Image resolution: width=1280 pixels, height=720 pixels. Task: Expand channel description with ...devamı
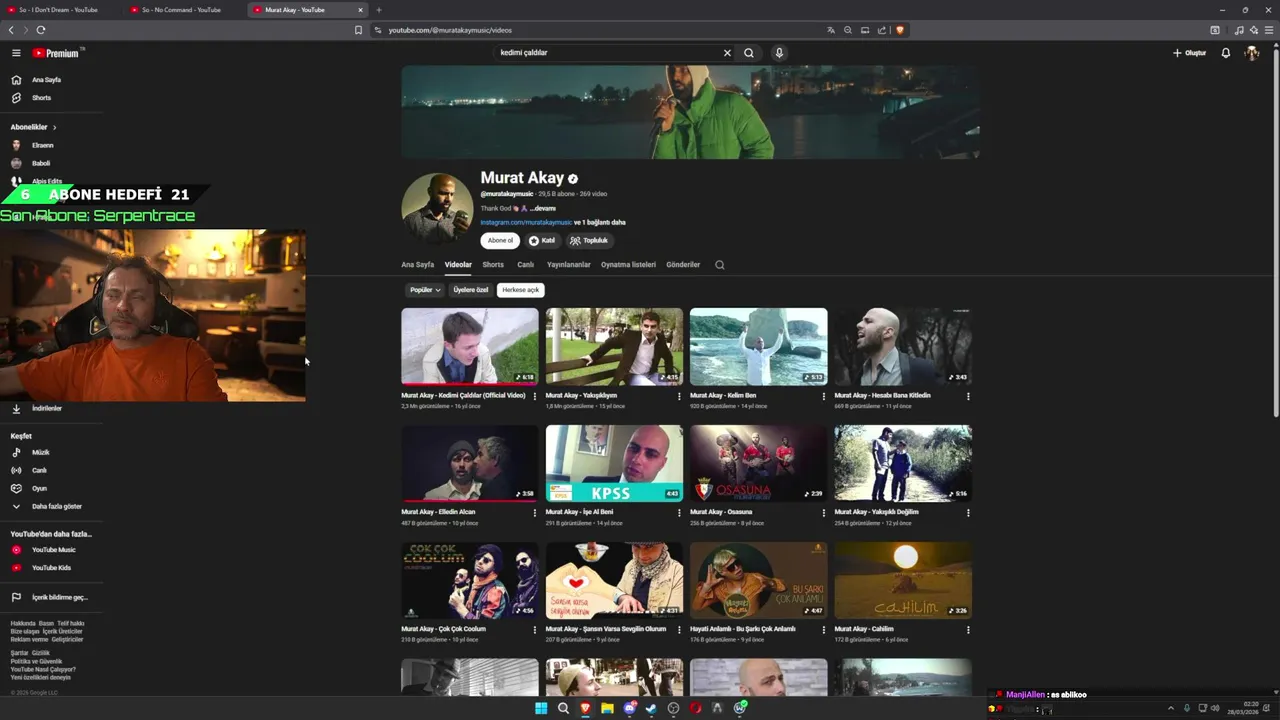pos(542,208)
